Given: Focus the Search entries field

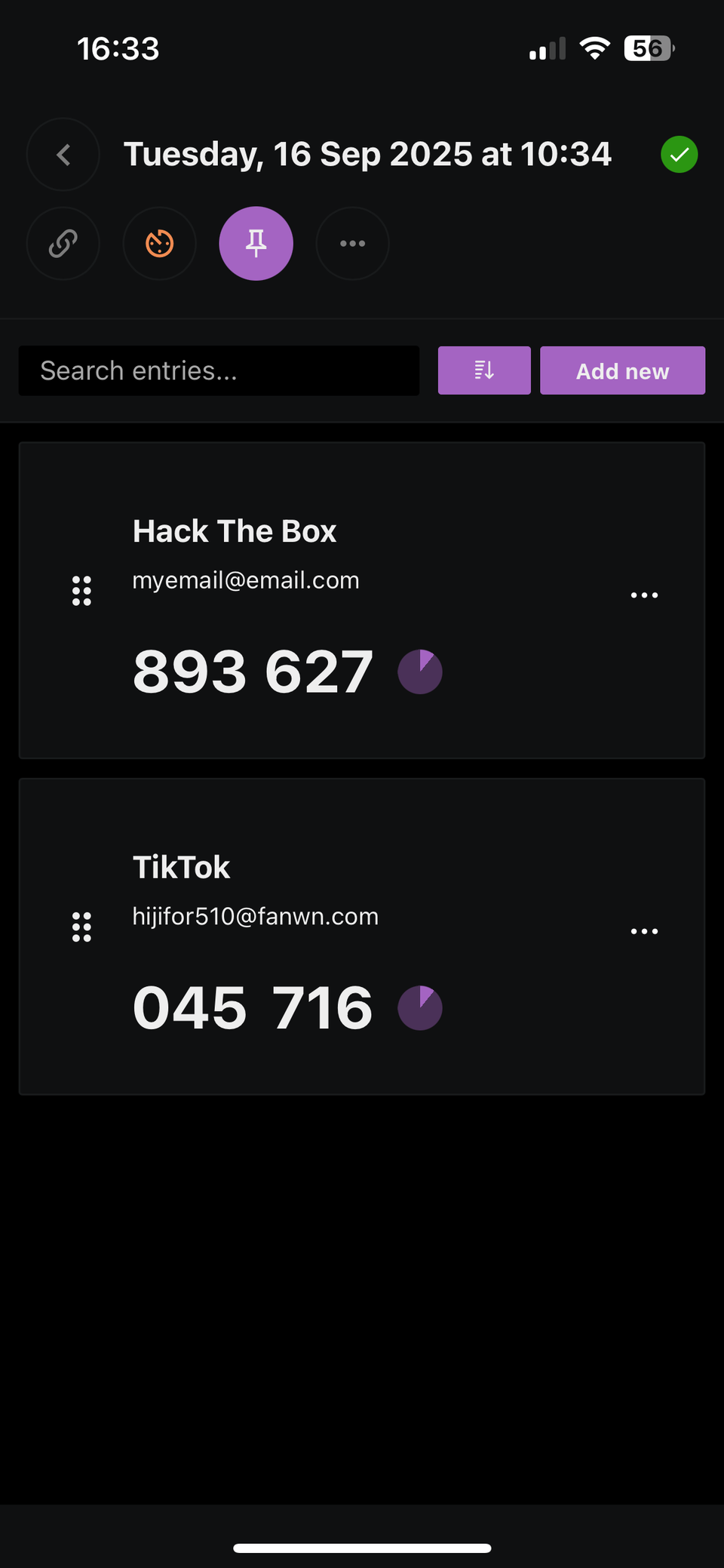Looking at the screenshot, I should pyautogui.click(x=219, y=370).
